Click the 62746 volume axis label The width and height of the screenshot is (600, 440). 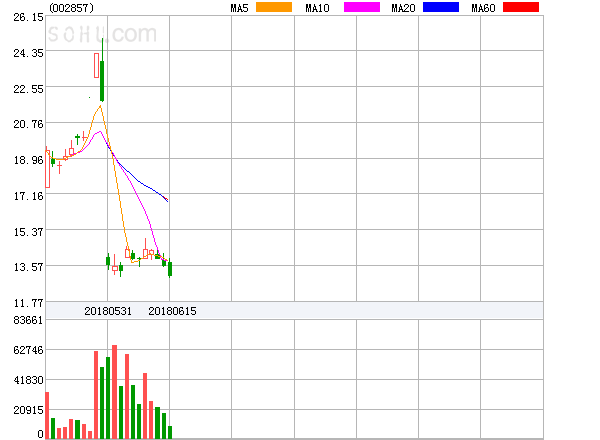(x=28, y=350)
